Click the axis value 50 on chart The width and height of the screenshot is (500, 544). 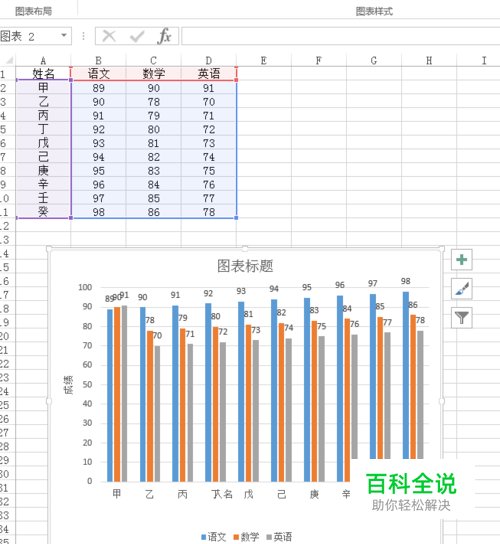point(87,384)
